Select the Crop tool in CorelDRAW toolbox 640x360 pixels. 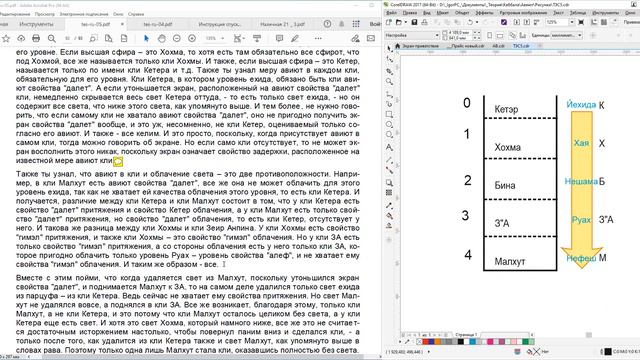click(389, 71)
